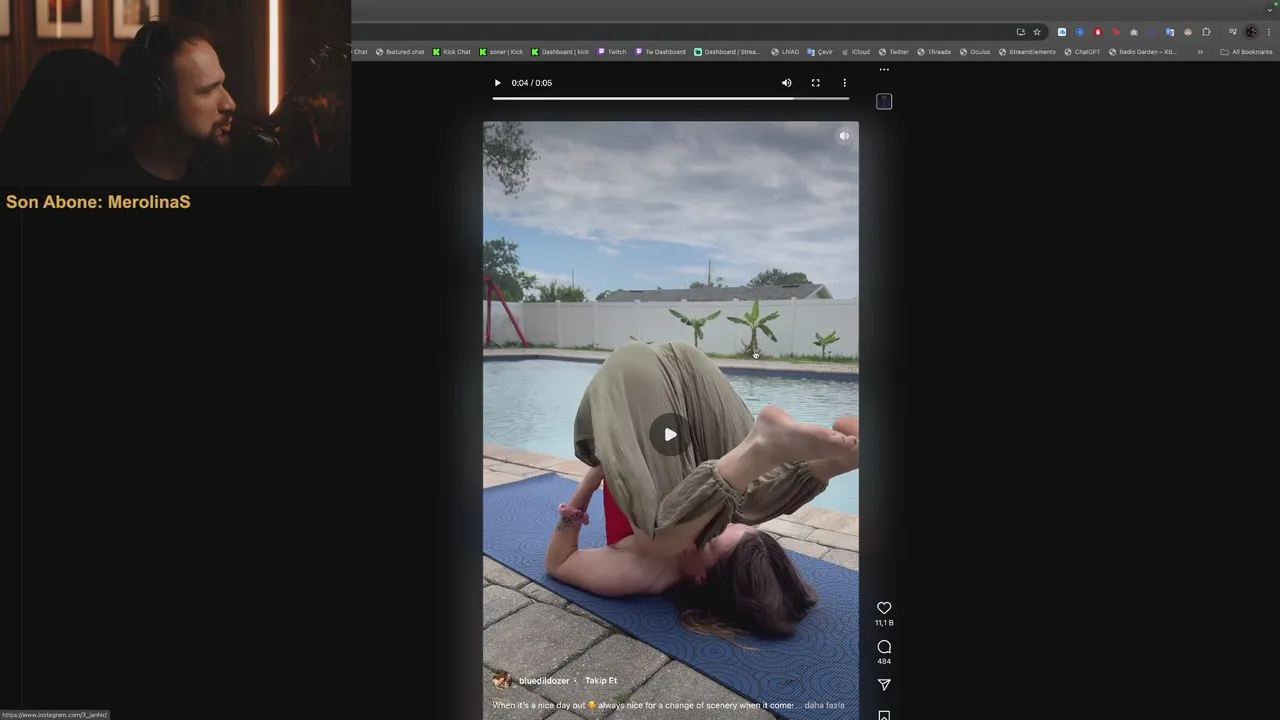Enter fullscreen on the upper video
The image size is (1280, 720).
point(815,83)
